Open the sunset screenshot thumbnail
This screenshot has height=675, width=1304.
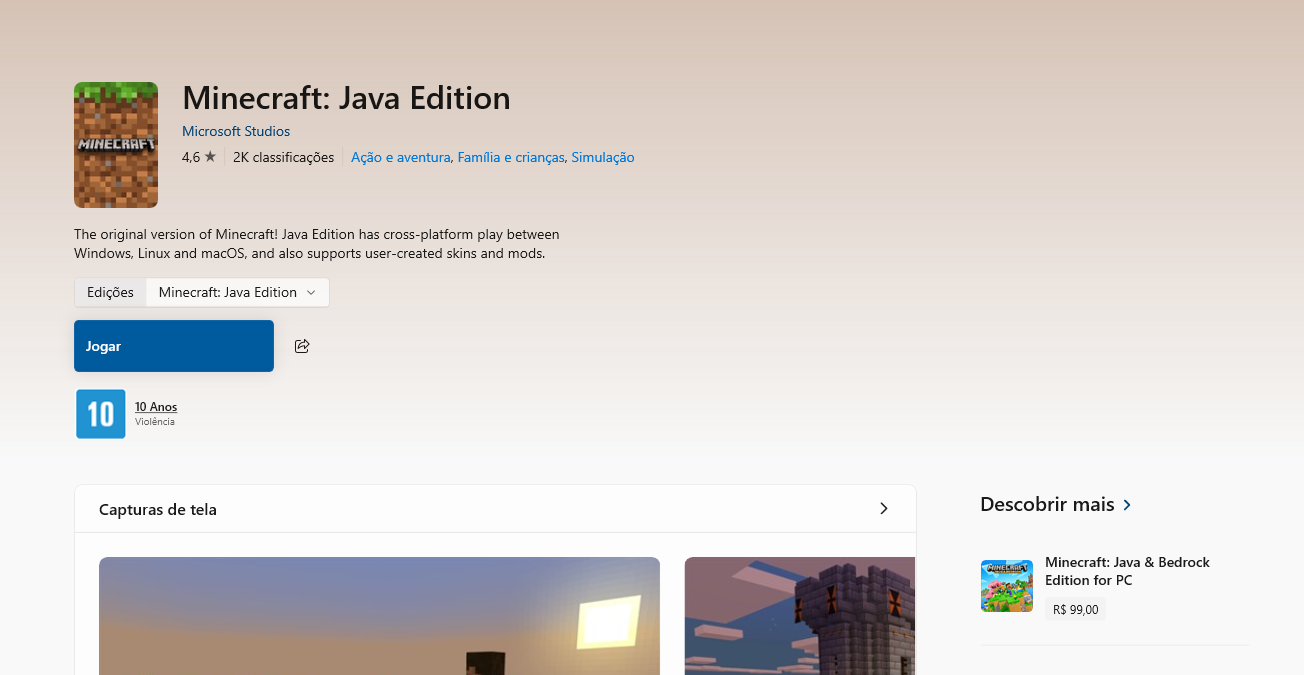coord(379,616)
